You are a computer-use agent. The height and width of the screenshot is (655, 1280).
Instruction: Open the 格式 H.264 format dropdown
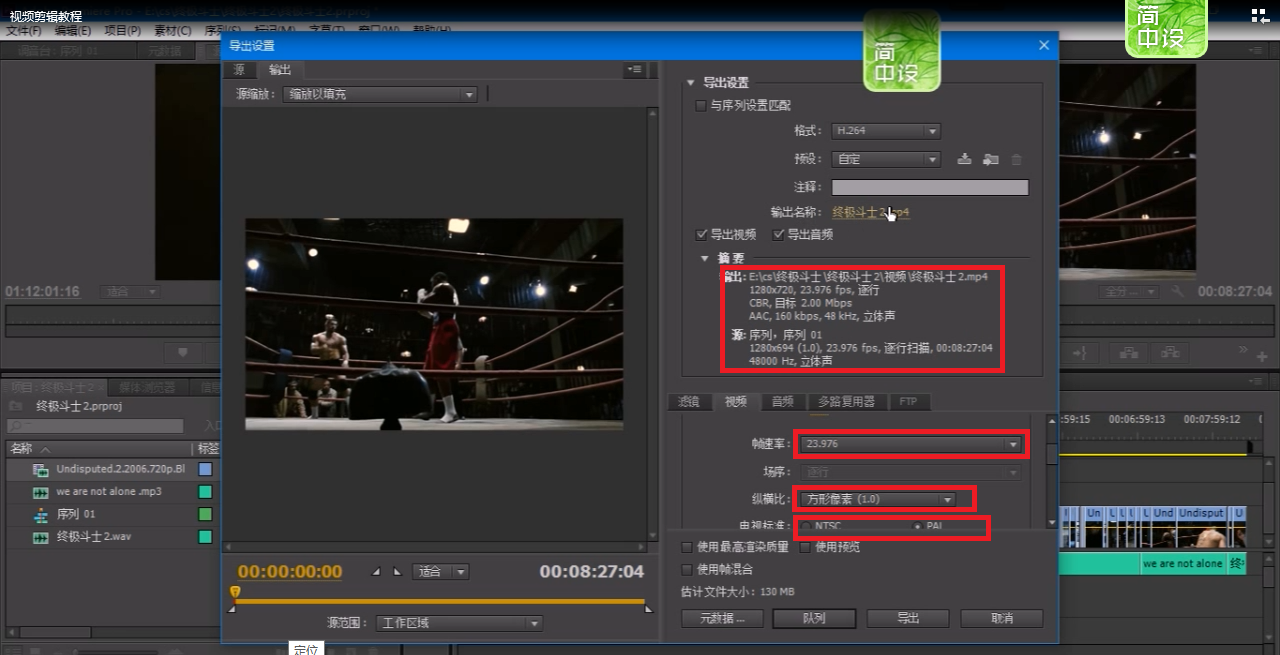(886, 131)
